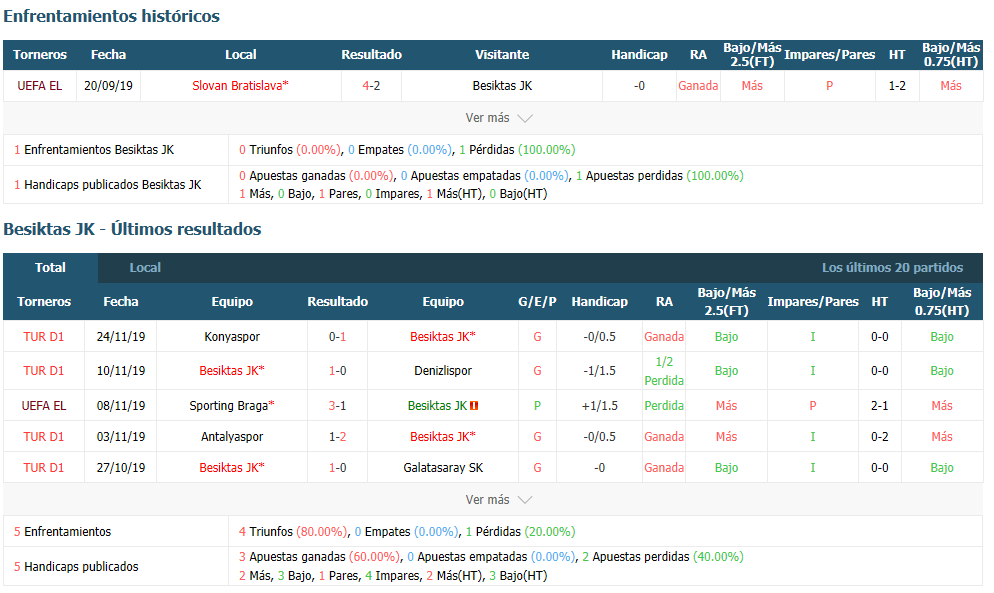Open TUR D1 tournament dated 24/11/19

coord(44,337)
